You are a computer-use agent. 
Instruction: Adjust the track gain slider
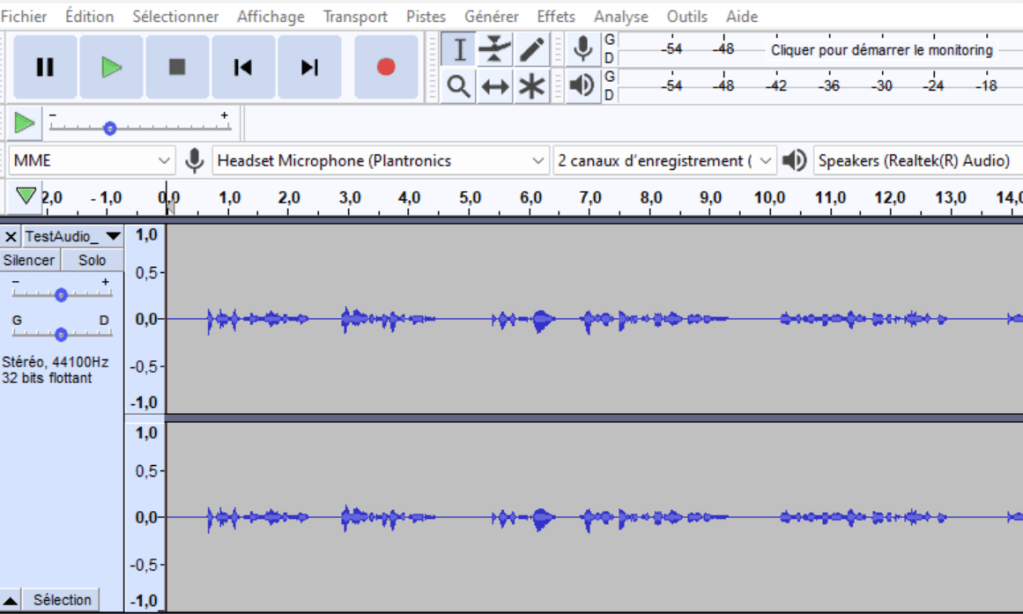click(60, 293)
